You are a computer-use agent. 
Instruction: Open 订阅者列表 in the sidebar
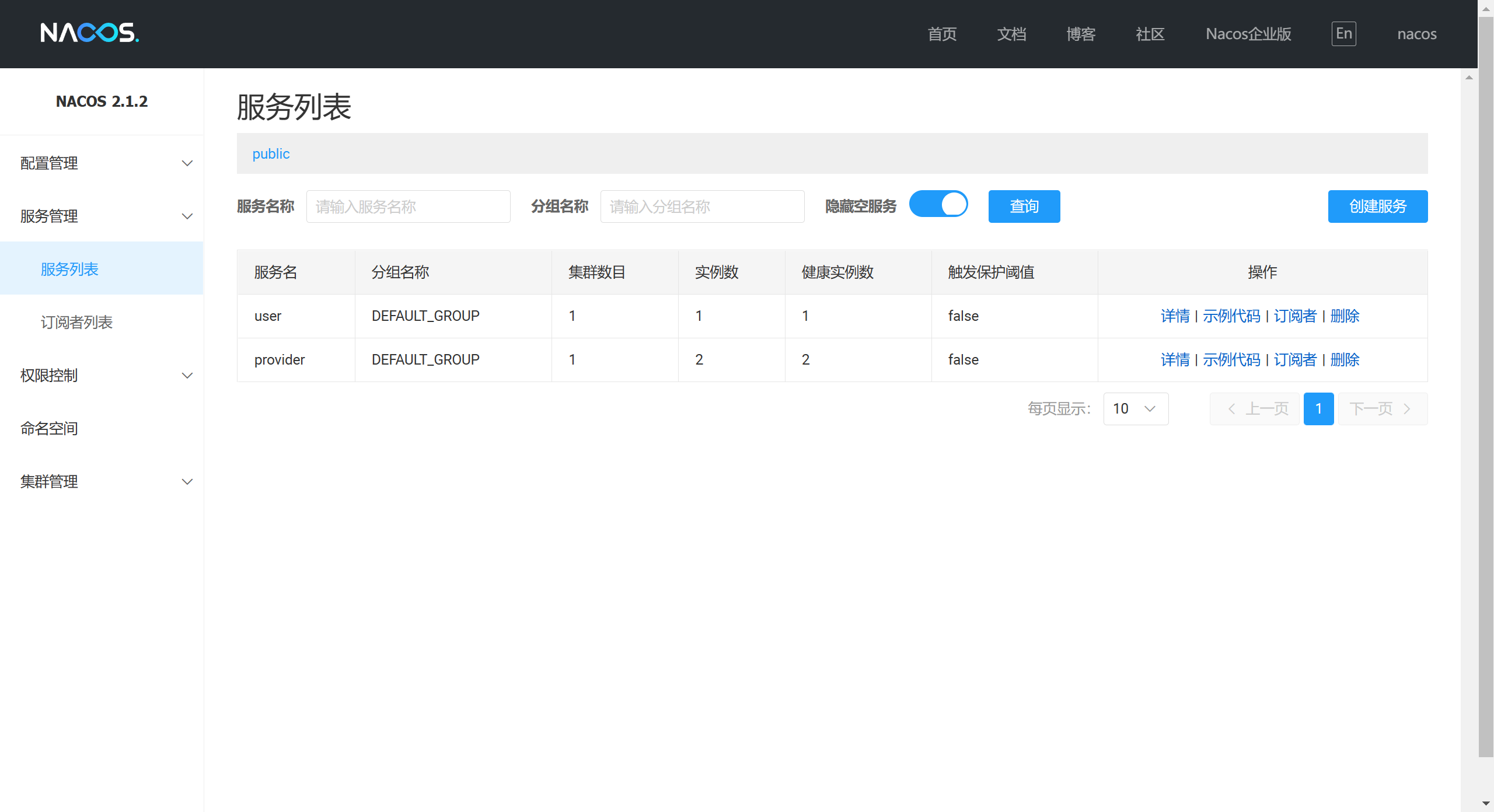pyautogui.click(x=102, y=322)
